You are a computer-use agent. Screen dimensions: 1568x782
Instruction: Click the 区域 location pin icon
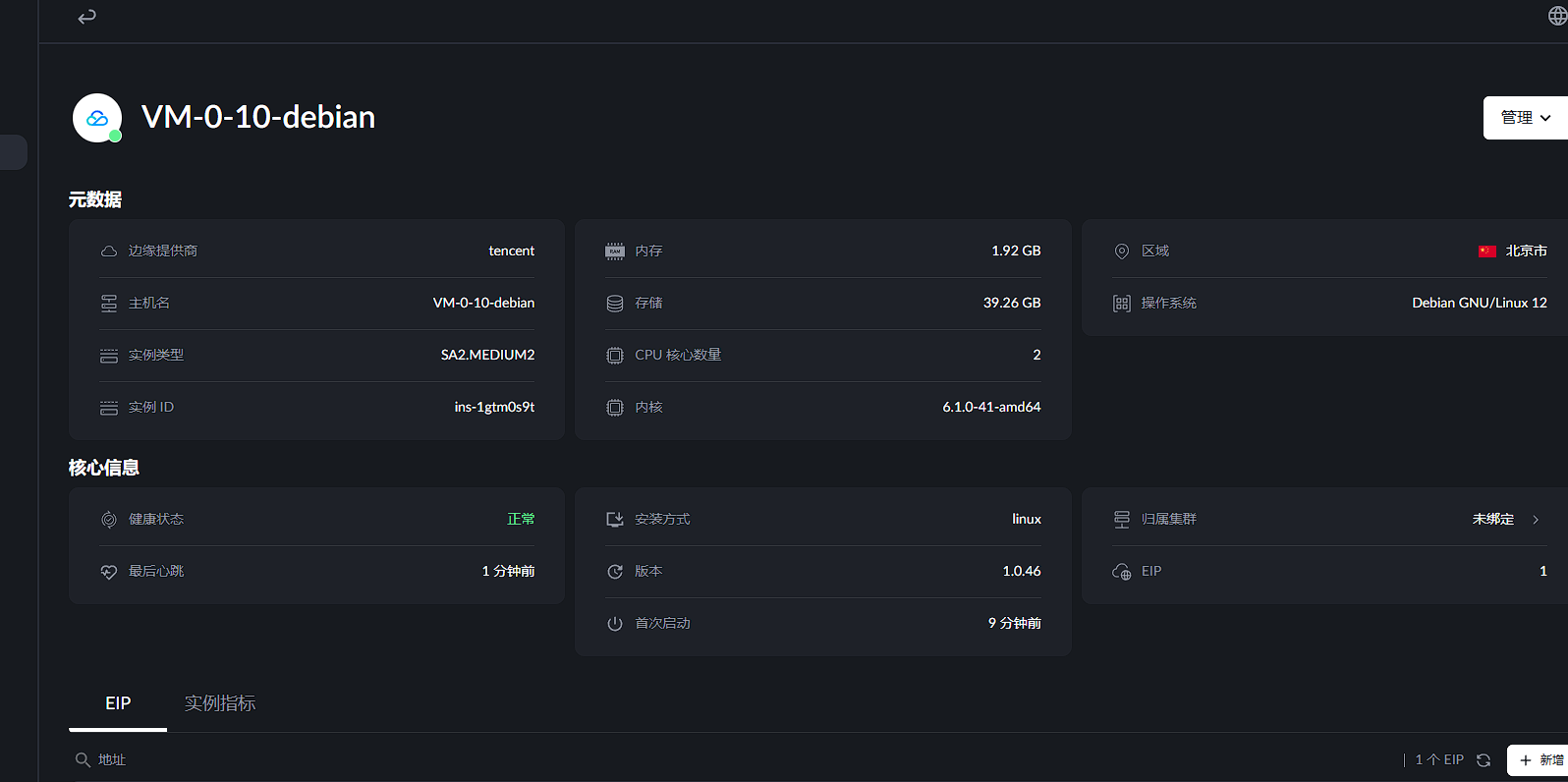[x=1121, y=251]
